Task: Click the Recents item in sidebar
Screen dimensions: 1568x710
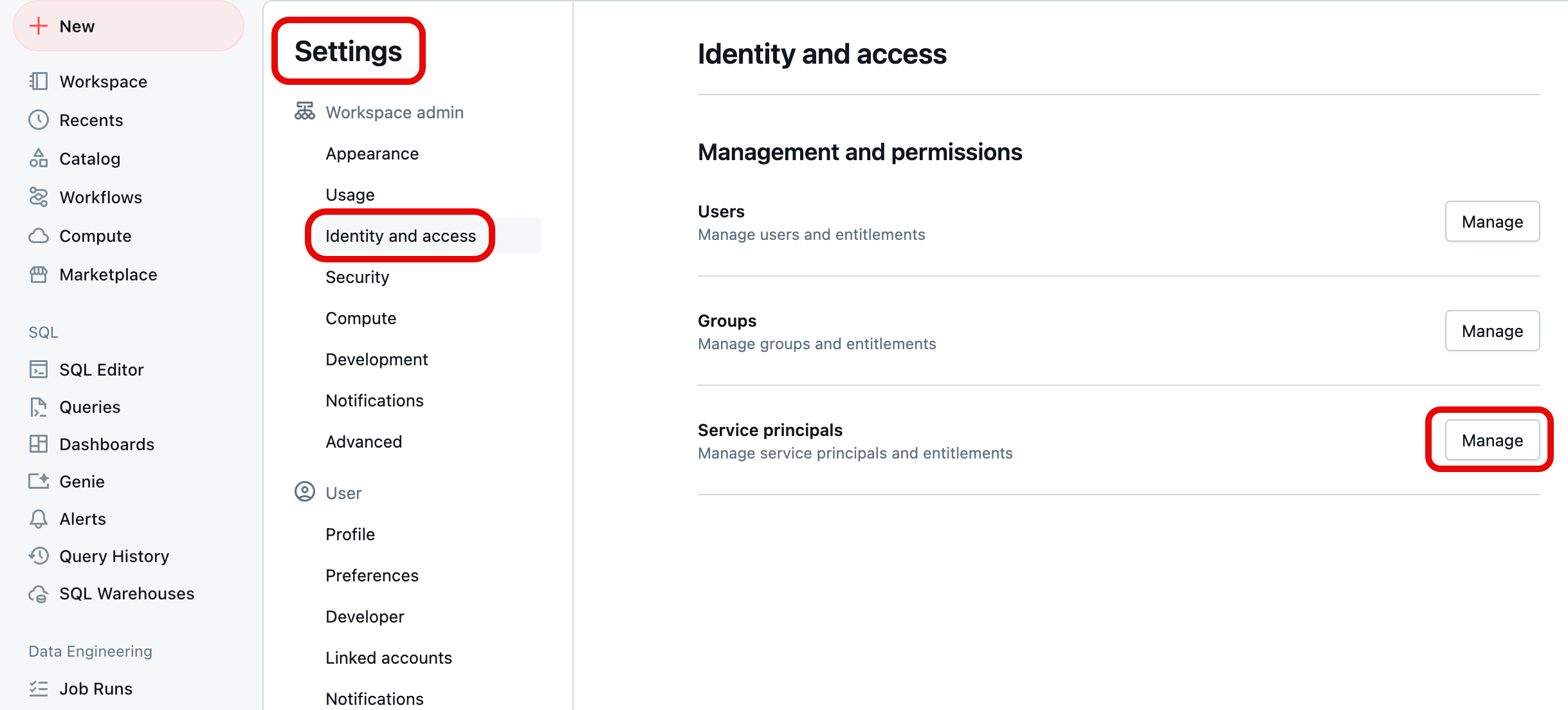Action: click(91, 120)
